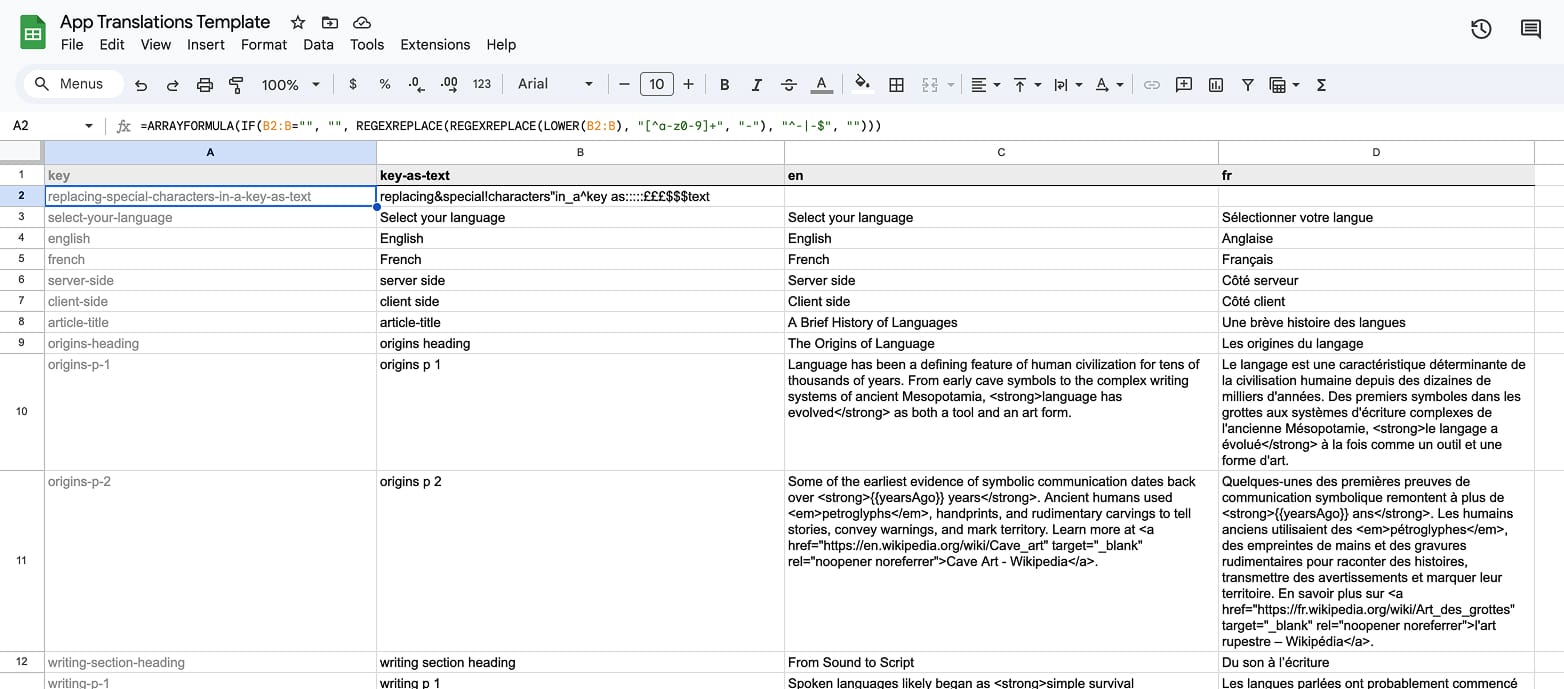
Task: Open vertical align dropdown
Action: coord(1026,85)
